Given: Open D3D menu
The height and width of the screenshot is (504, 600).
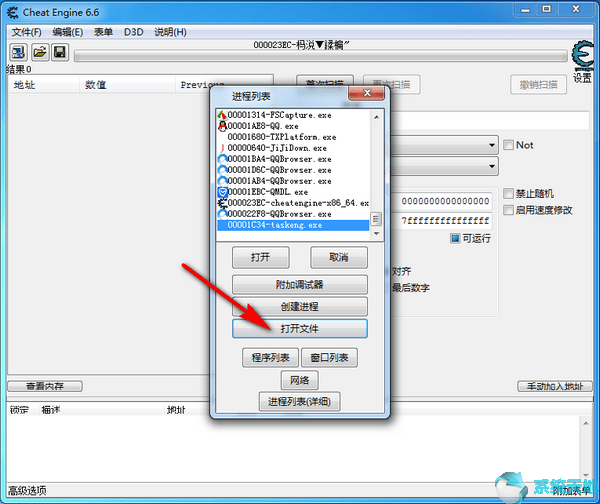Looking at the screenshot, I should (134, 32).
